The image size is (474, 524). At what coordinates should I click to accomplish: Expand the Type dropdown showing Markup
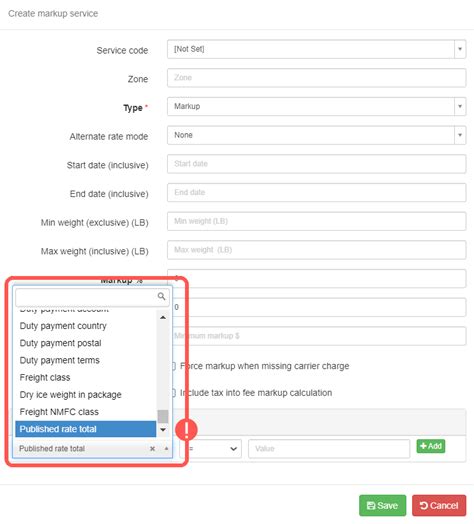pyautogui.click(x=316, y=107)
